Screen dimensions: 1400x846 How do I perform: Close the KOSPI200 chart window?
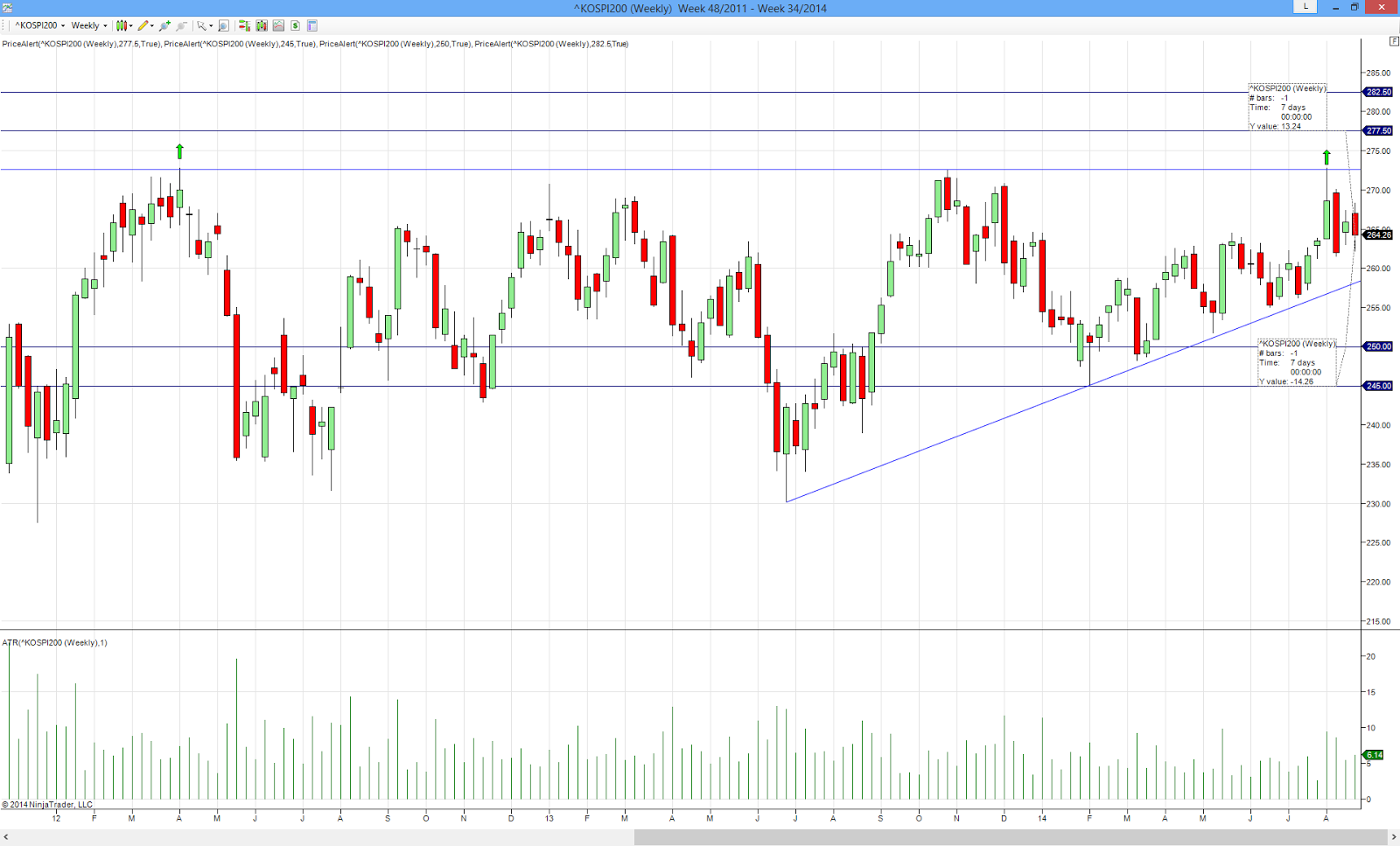pos(1382,7)
